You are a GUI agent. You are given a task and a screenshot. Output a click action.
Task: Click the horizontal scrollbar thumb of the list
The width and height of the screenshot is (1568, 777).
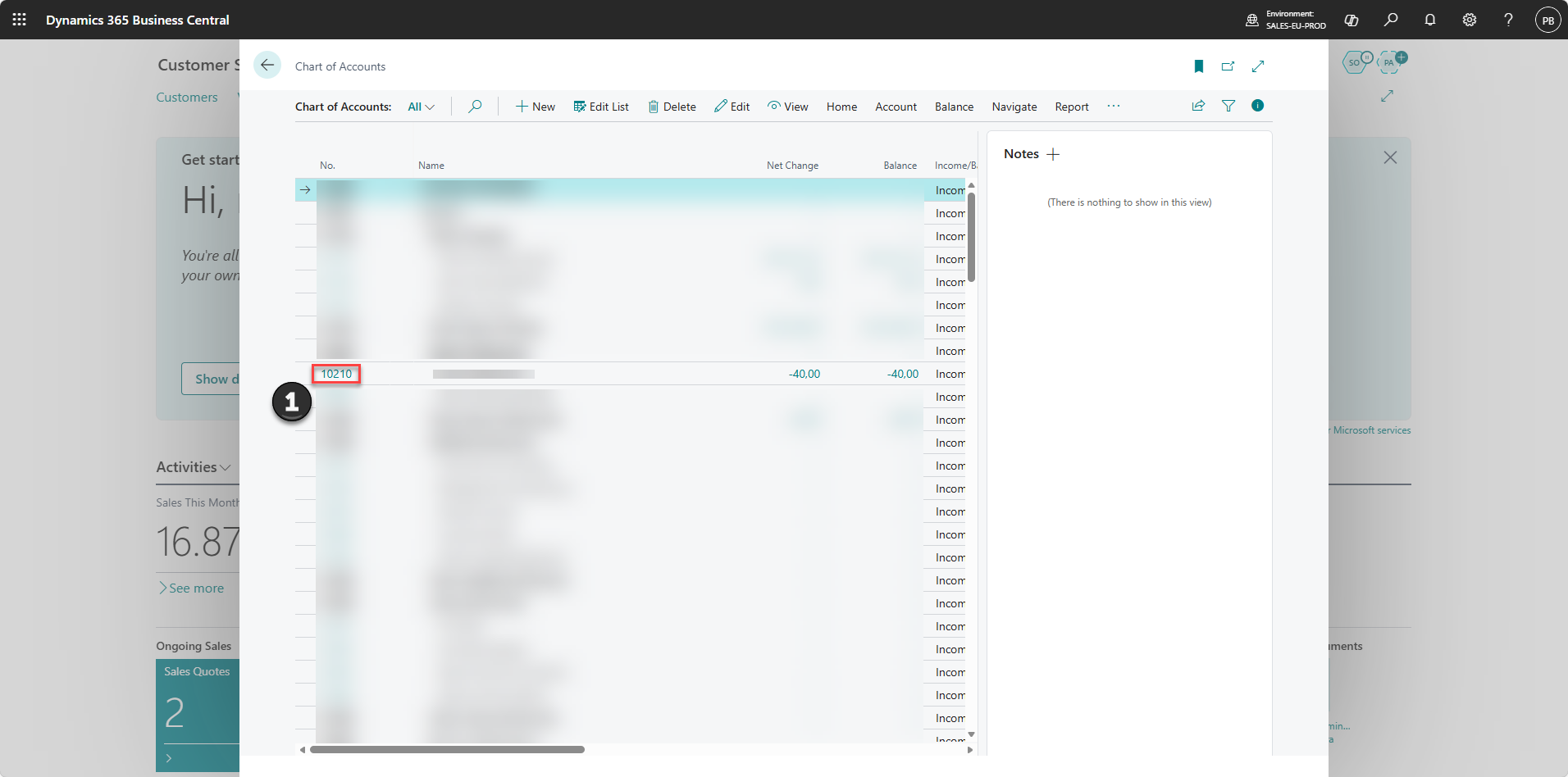(447, 749)
